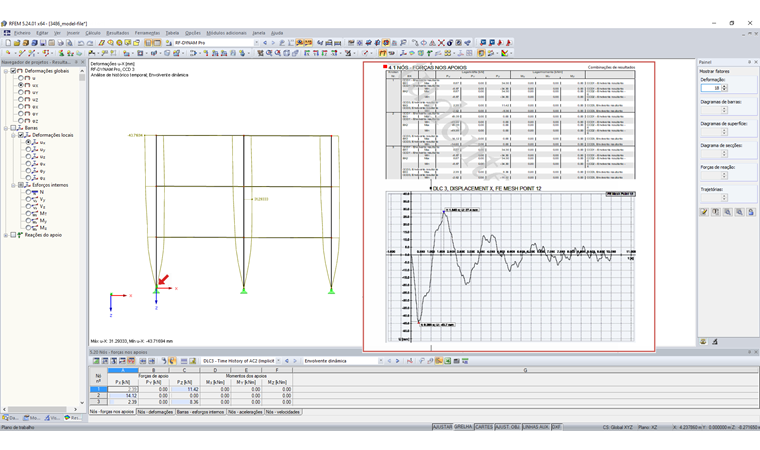Toggle Deformações globais checkbox
Image resolution: width=760 pixels, height=450 pixels.
click(x=14, y=71)
